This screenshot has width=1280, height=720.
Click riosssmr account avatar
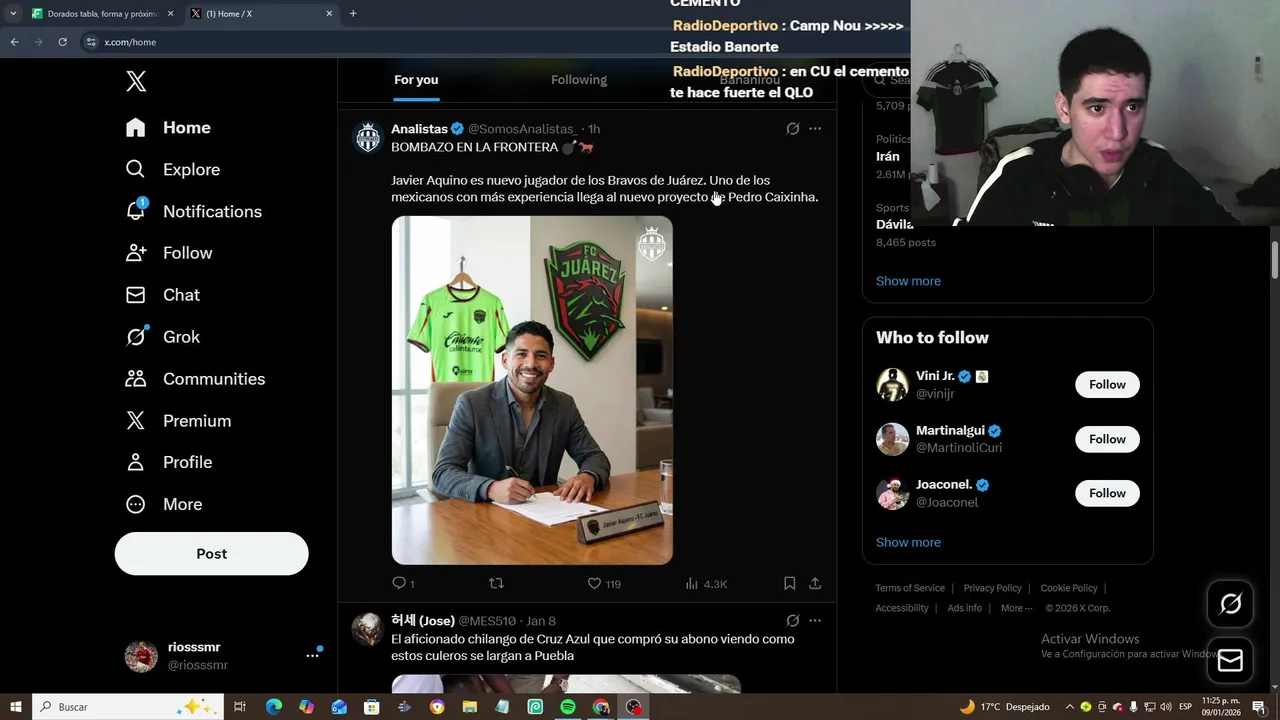point(141,656)
